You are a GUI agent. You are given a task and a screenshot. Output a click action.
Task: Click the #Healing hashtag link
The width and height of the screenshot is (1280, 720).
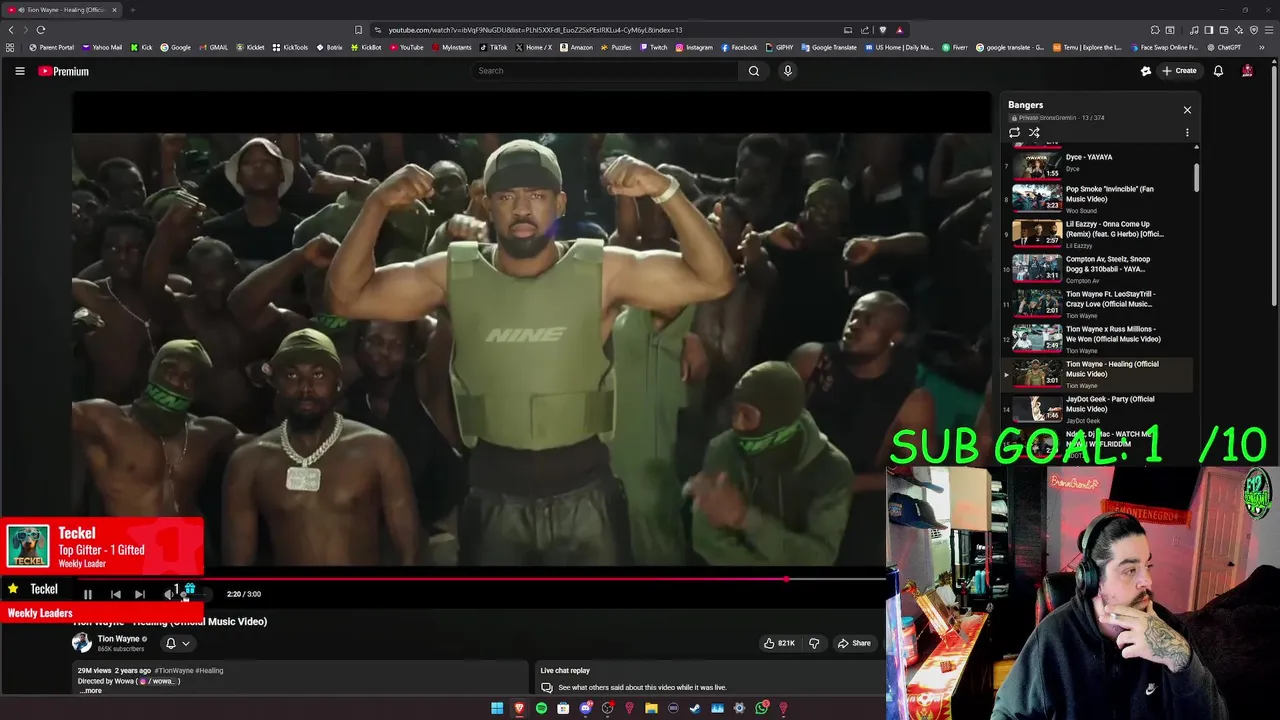click(210, 671)
